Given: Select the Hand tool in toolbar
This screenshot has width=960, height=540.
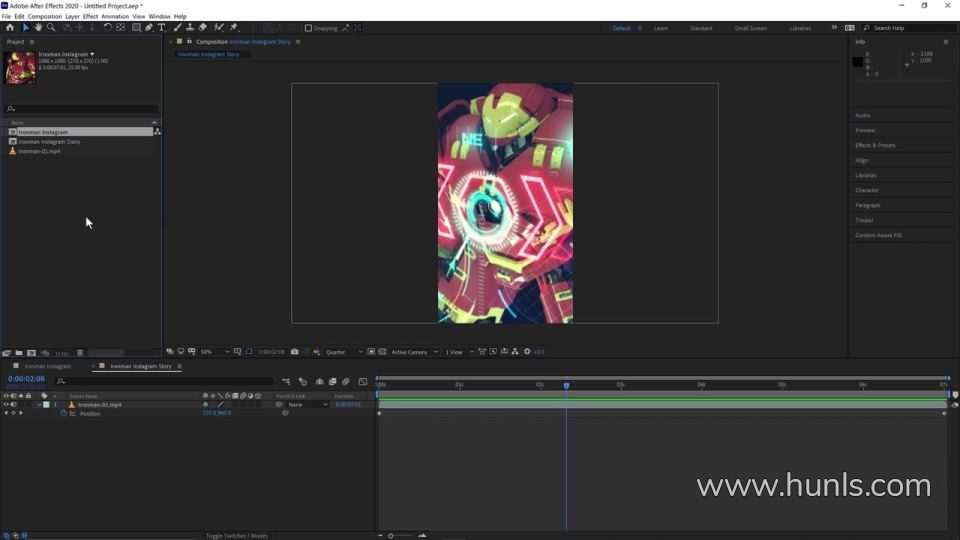Looking at the screenshot, I should (x=39, y=28).
